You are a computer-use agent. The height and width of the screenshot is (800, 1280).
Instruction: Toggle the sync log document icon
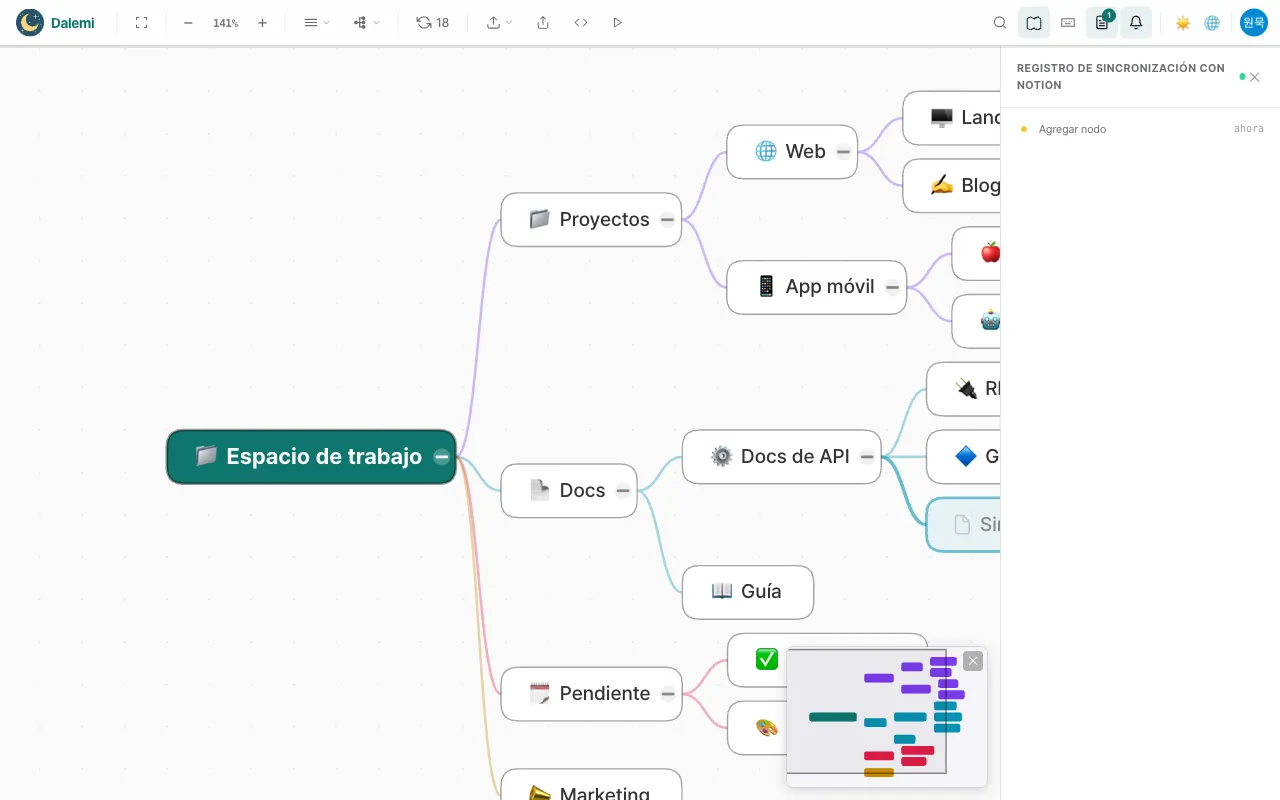1102,22
